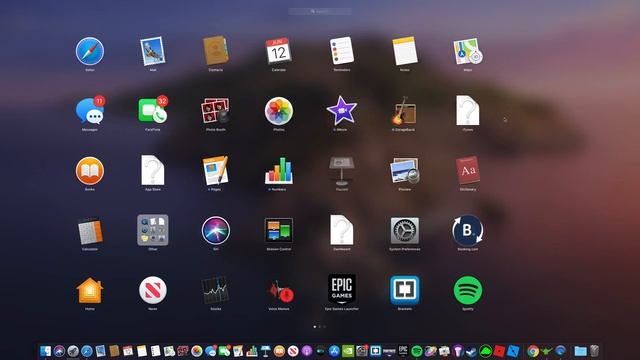Launch Reminders from the Launchpad grid
Viewport: 640px width, 360px height.
coord(342,51)
